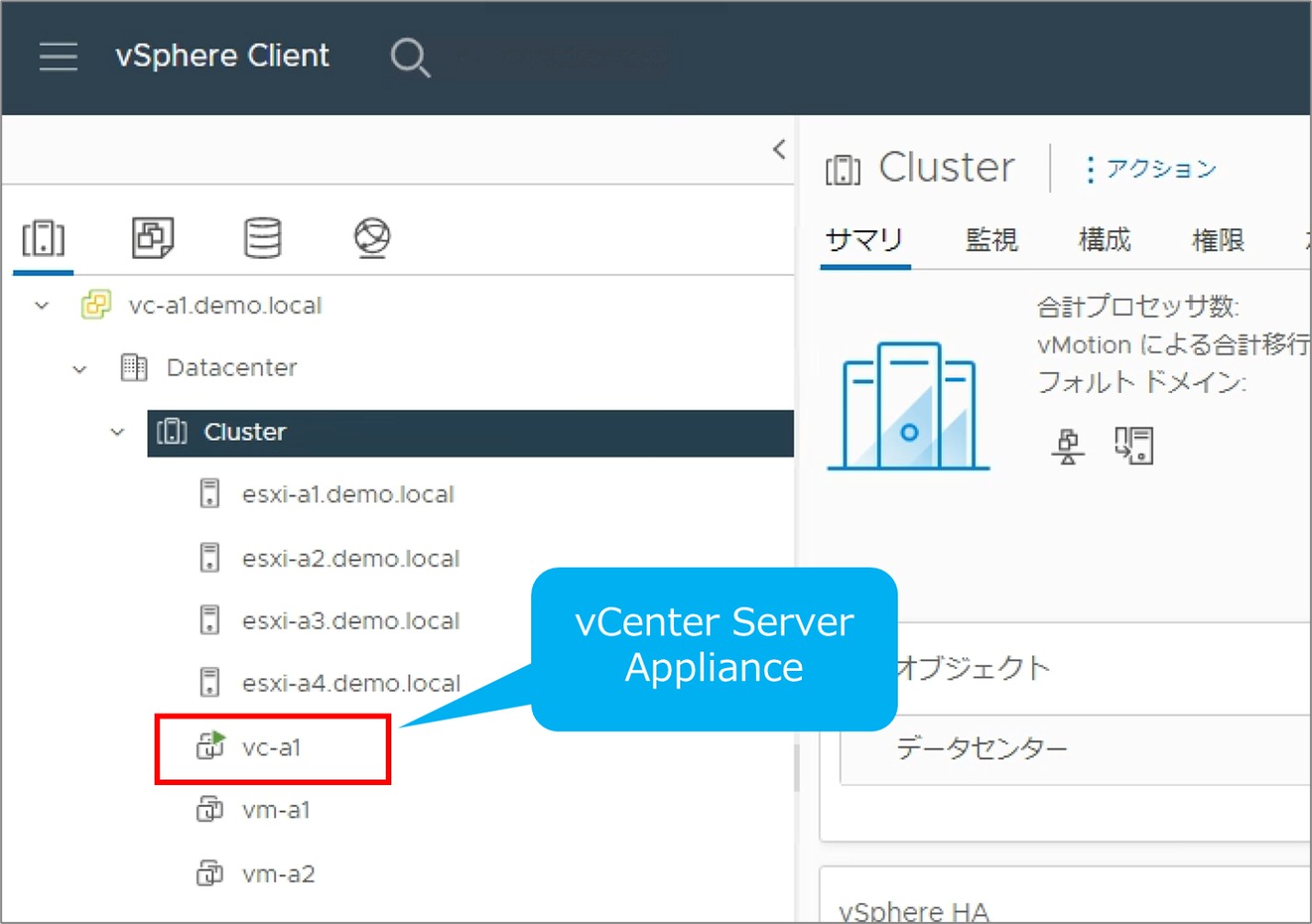Switch to VMs and Templates view

pyautogui.click(x=152, y=238)
